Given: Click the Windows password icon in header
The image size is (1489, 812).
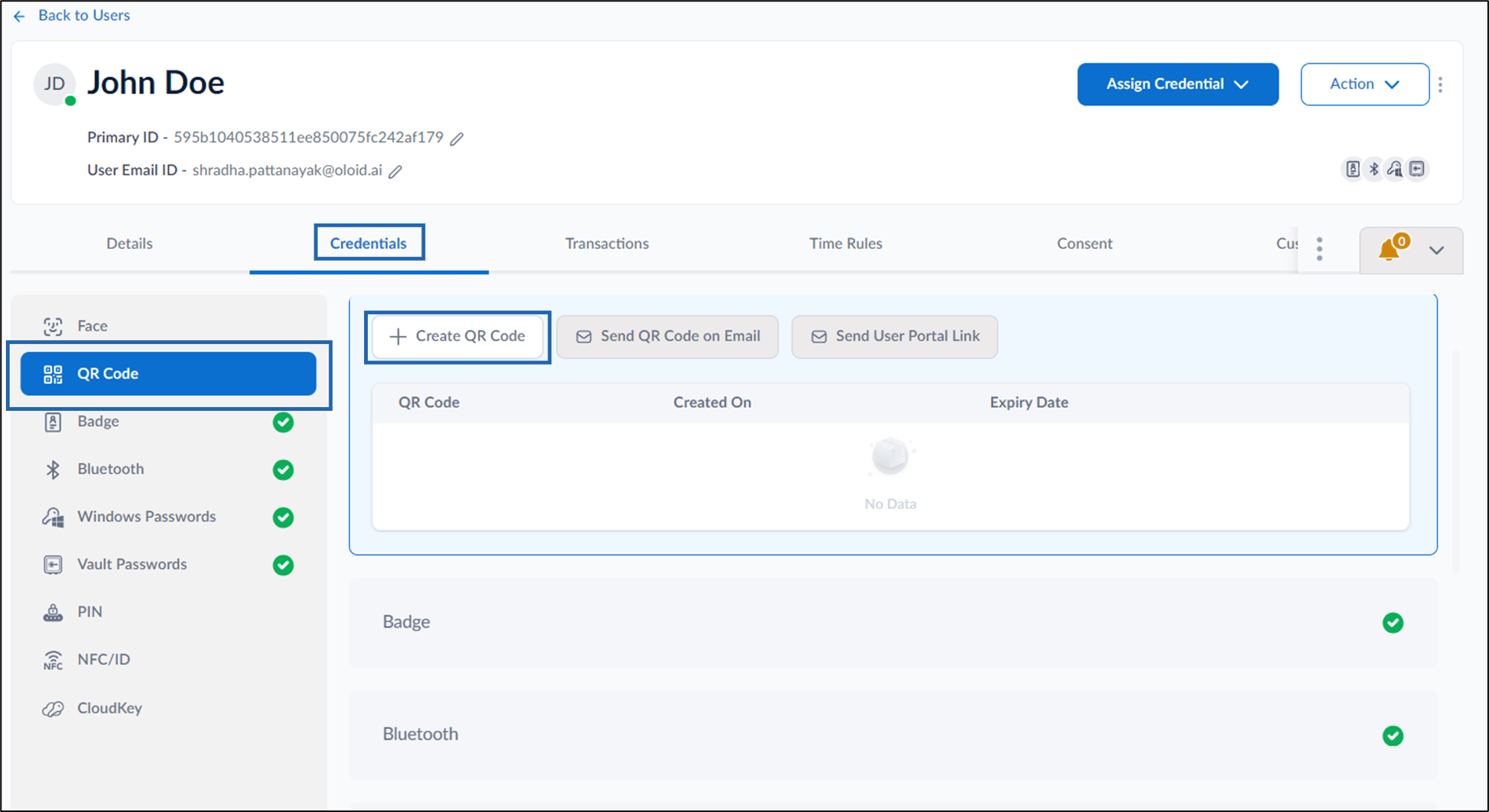Looking at the screenshot, I should (1395, 169).
